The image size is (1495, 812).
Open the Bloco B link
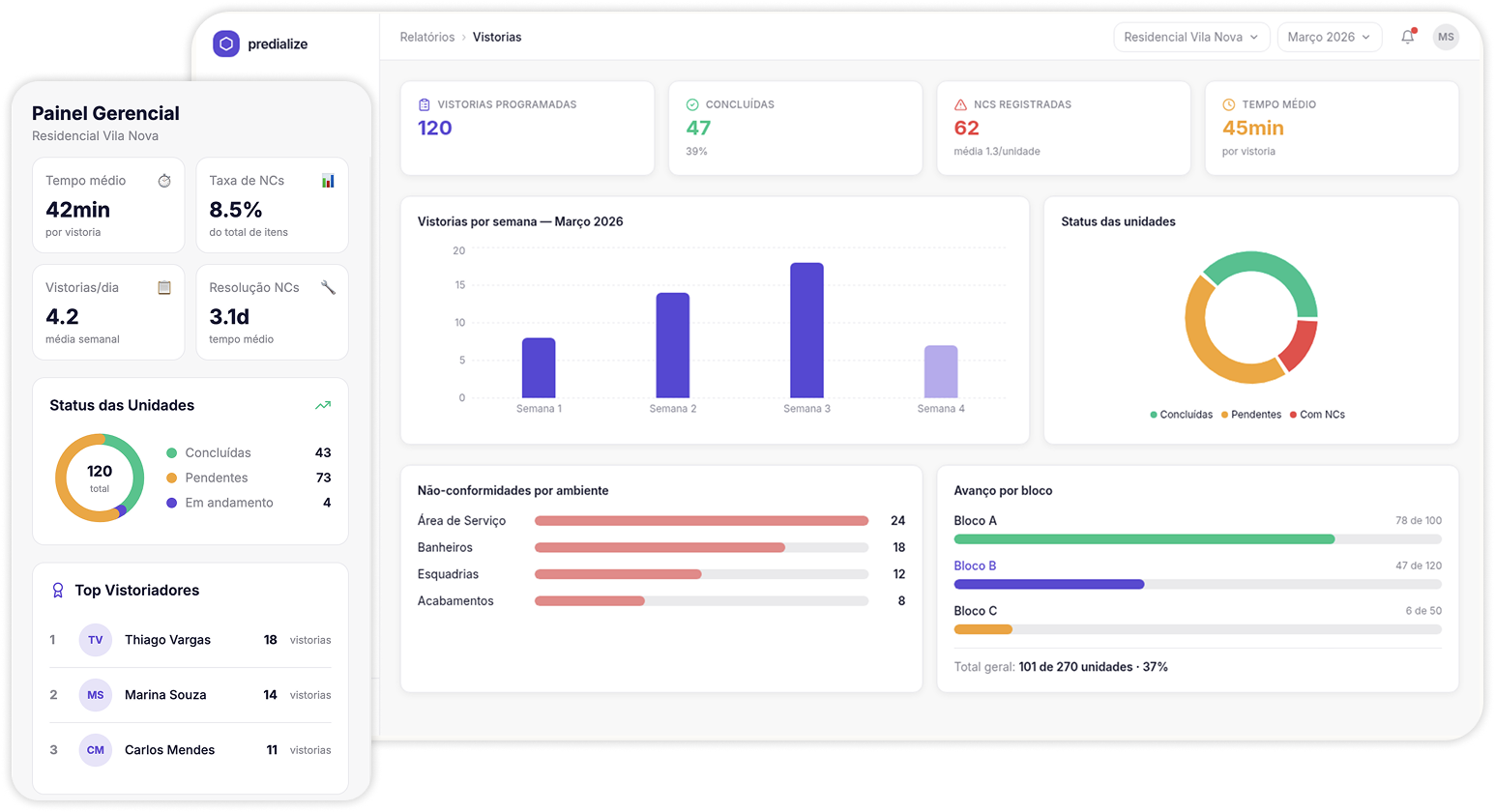point(974,565)
